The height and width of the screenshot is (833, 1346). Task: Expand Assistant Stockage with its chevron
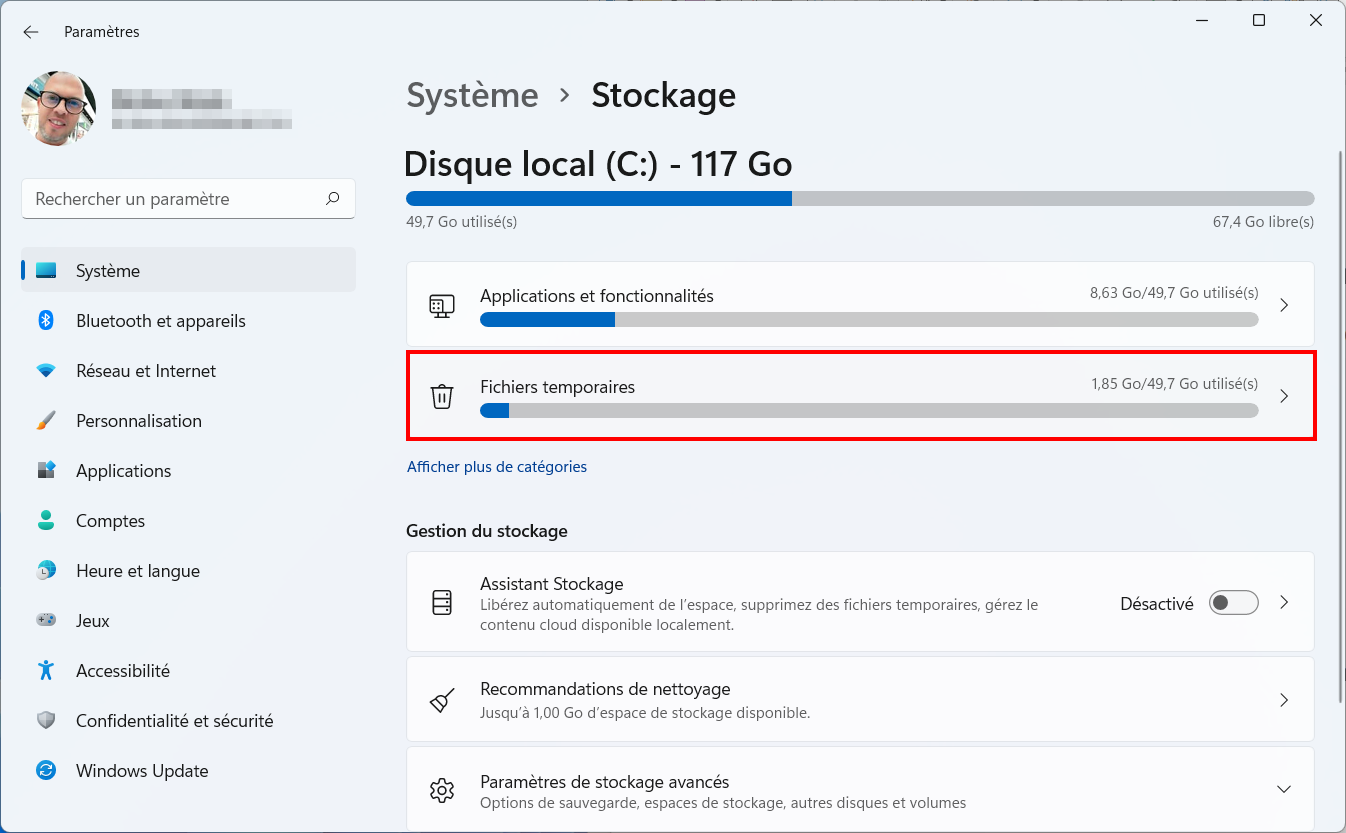pyautogui.click(x=1284, y=603)
